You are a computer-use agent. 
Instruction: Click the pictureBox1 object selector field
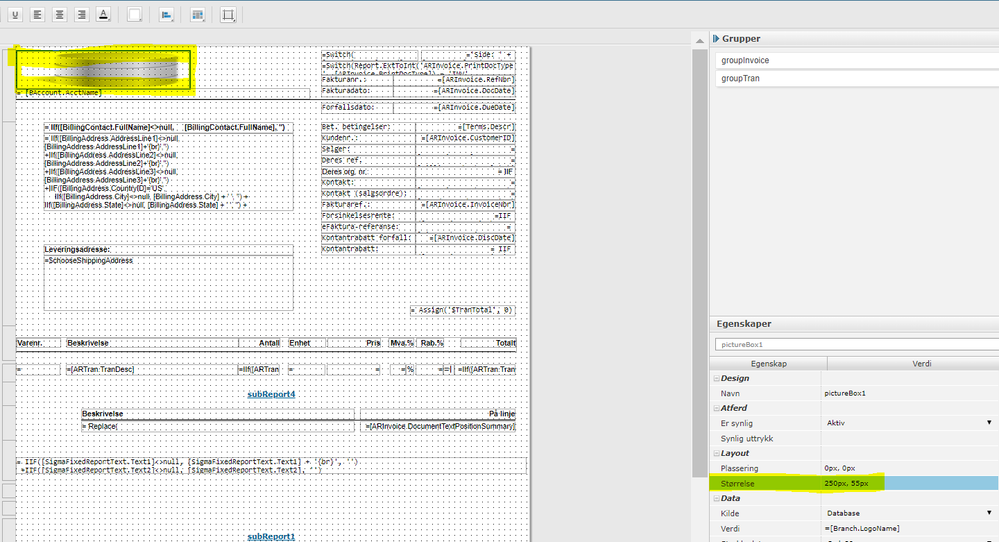tap(856, 345)
